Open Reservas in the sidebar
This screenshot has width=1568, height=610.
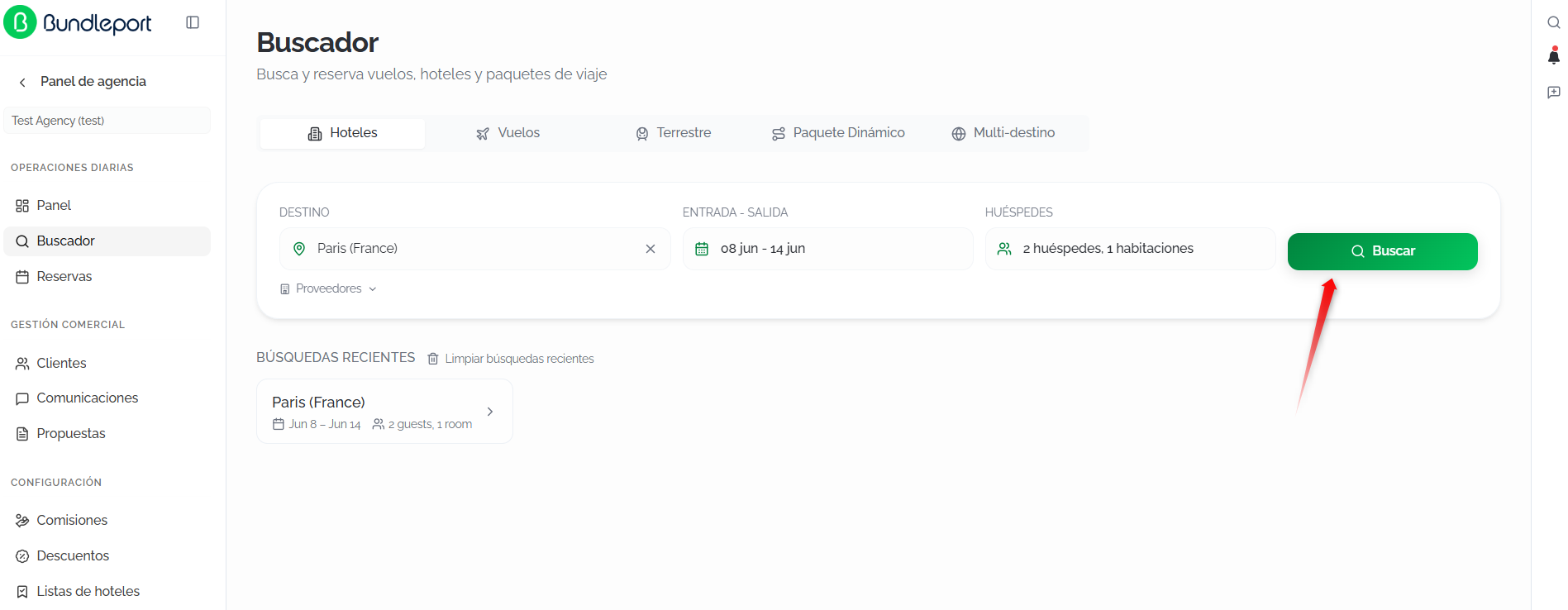coord(107,277)
